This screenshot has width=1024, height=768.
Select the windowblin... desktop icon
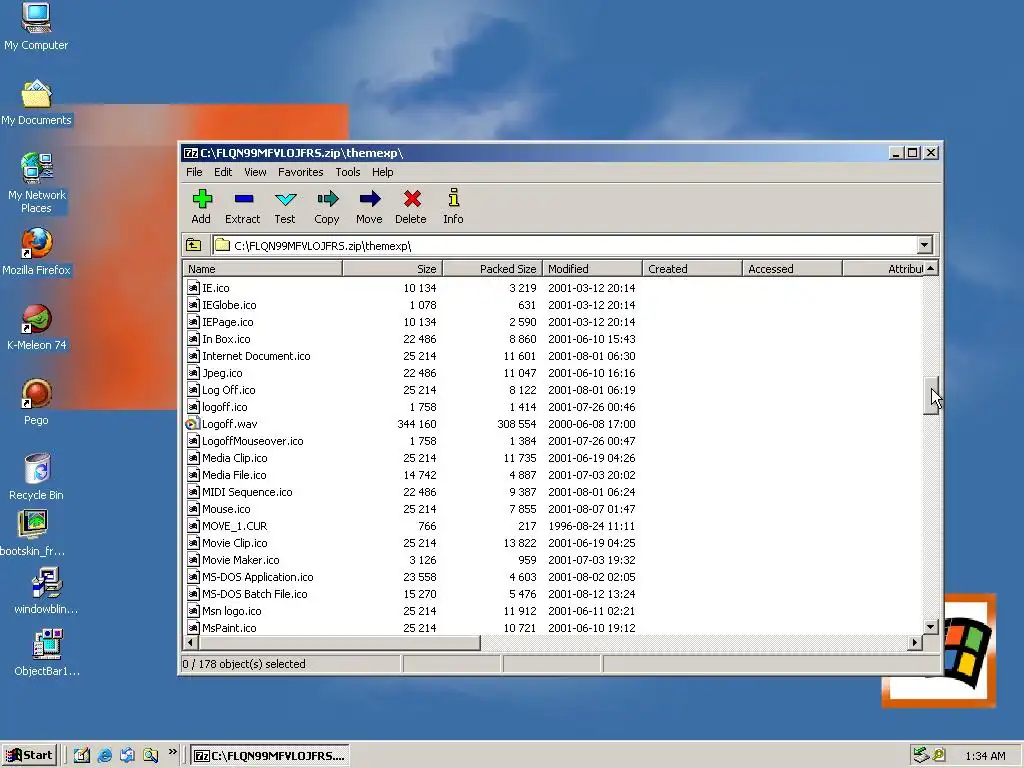point(46,583)
